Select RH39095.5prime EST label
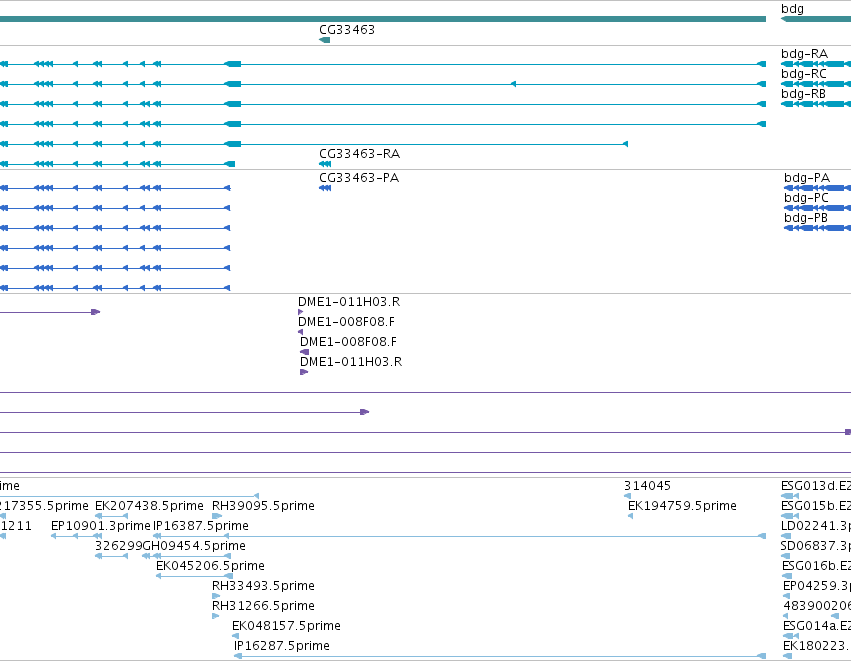This screenshot has width=851, height=661. coord(263,506)
